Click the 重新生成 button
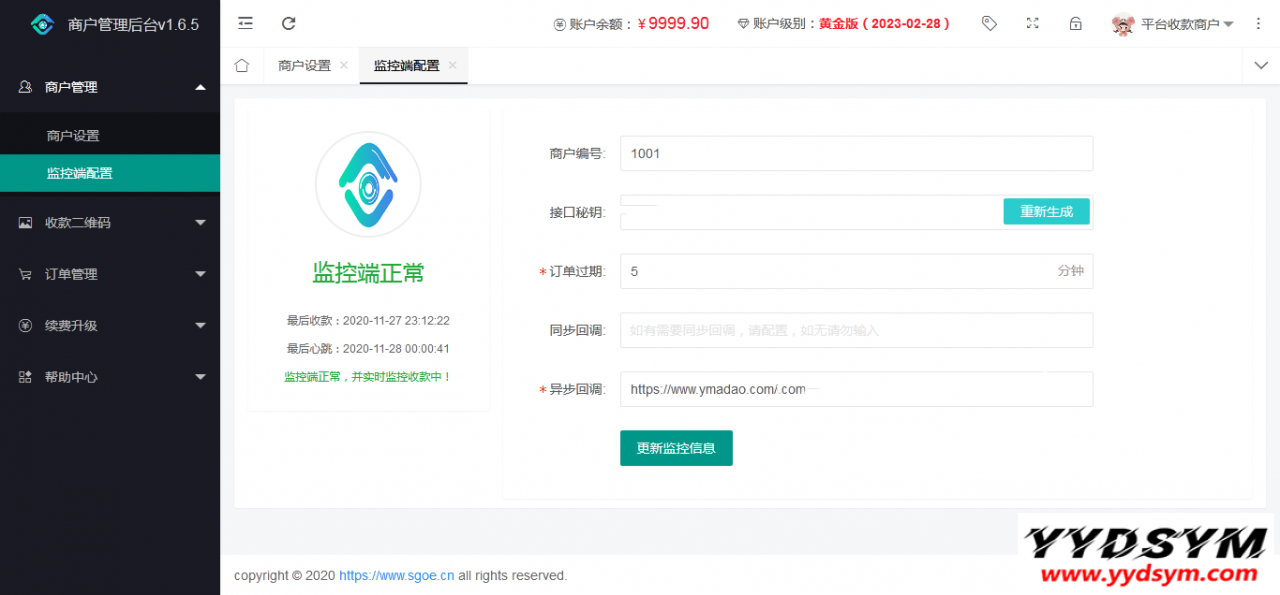This screenshot has width=1280, height=595. click(1046, 211)
